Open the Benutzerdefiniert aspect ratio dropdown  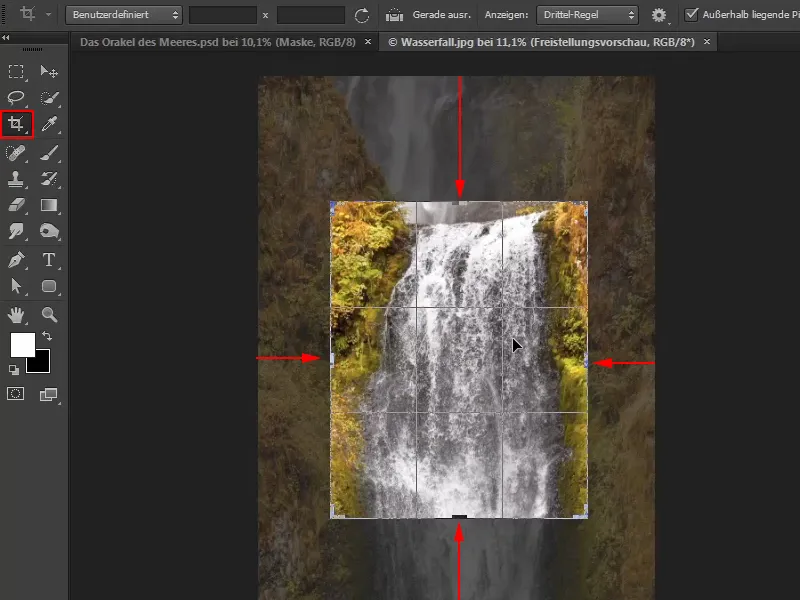[124, 15]
